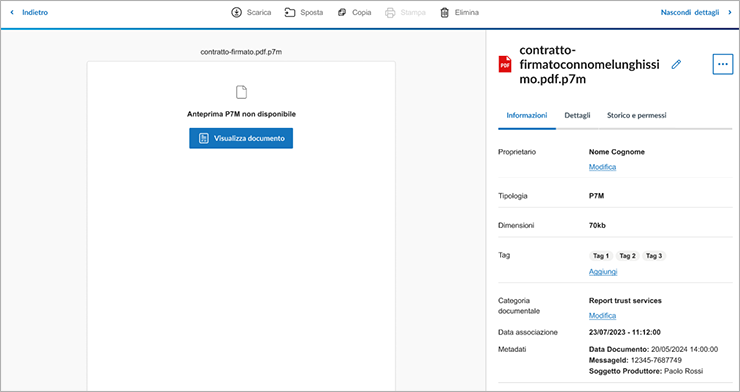
Task: Open the three-dots more options menu
Action: [723, 64]
